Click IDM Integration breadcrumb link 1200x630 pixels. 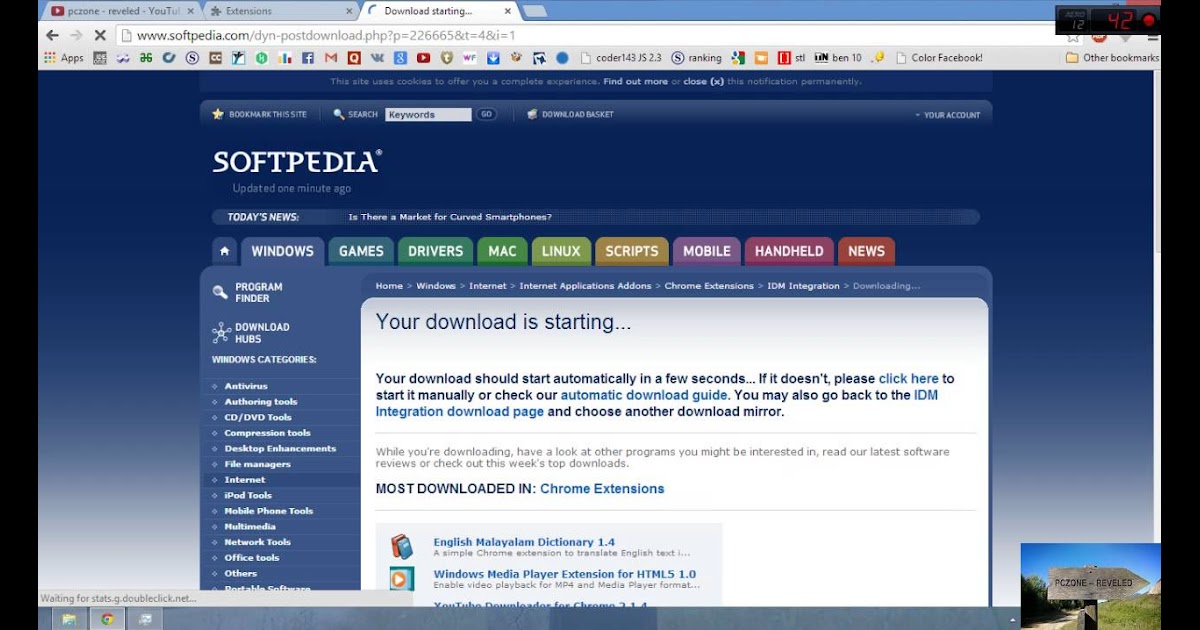803,286
